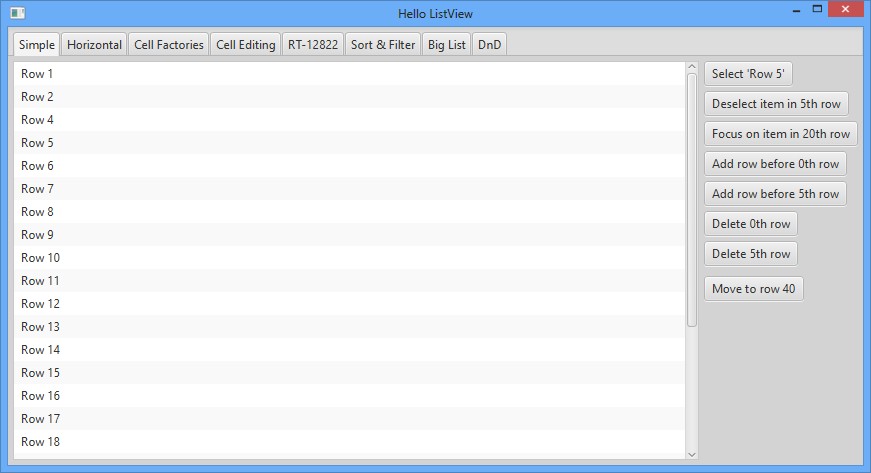Go to the RT-12822 tab
This screenshot has width=871, height=473.
click(x=313, y=45)
